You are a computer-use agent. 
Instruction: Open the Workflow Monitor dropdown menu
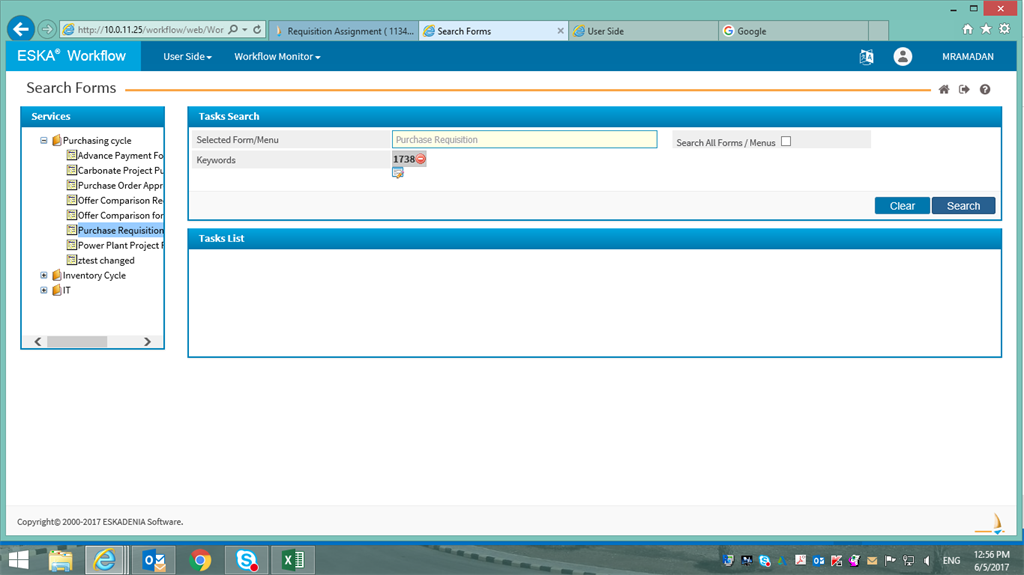pyautogui.click(x=277, y=57)
